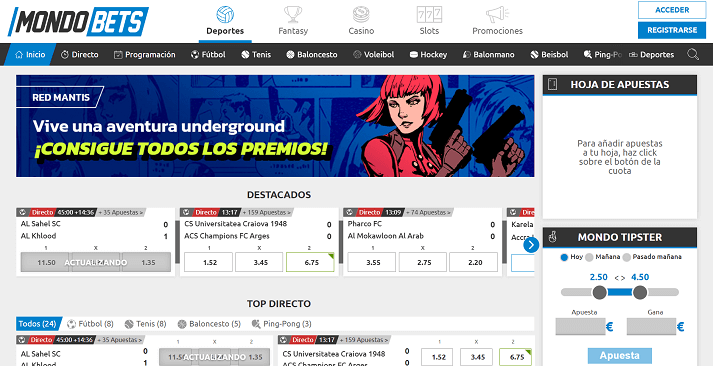The image size is (713, 366).
Task: Select the Mañana radio option
Action: point(589,257)
